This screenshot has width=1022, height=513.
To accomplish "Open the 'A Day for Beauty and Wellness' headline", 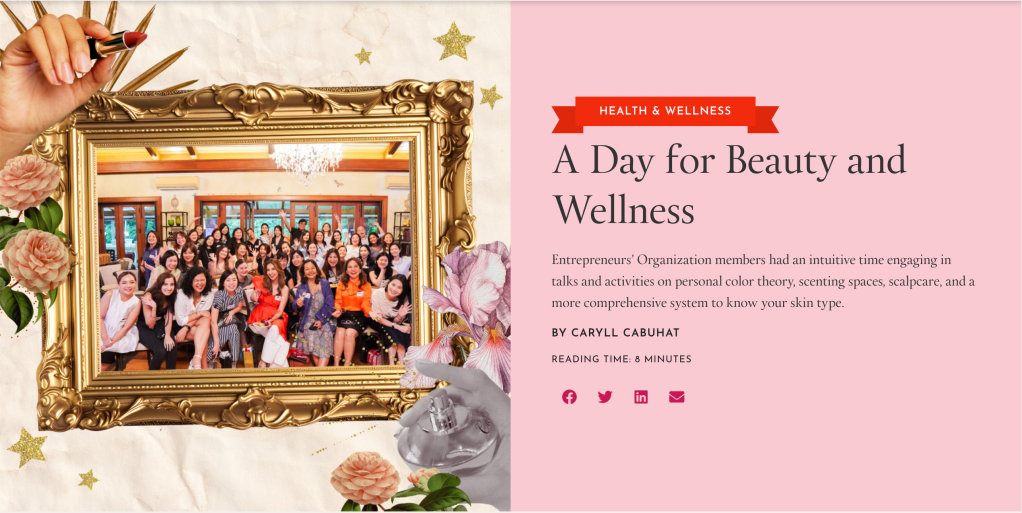I will point(729,184).
